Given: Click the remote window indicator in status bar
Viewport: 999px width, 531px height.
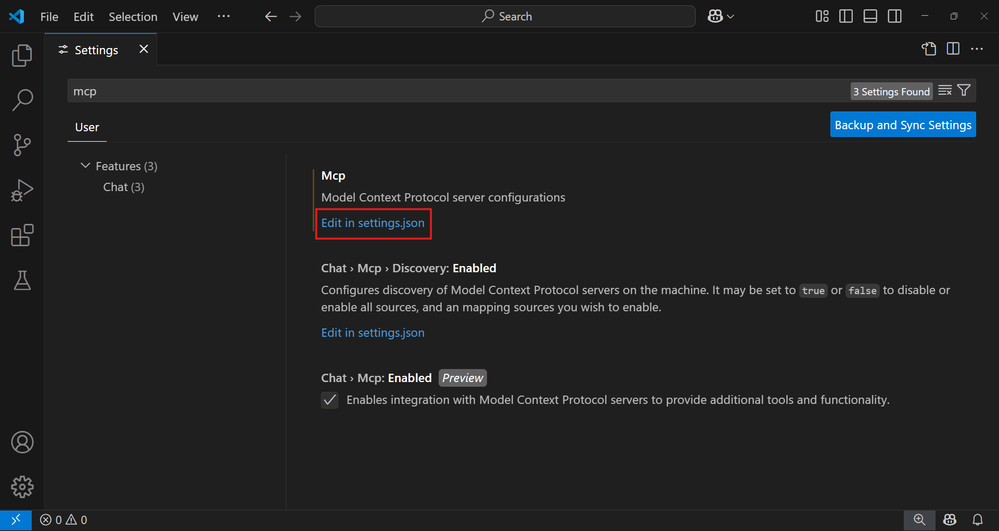Looking at the screenshot, I should tap(15, 520).
